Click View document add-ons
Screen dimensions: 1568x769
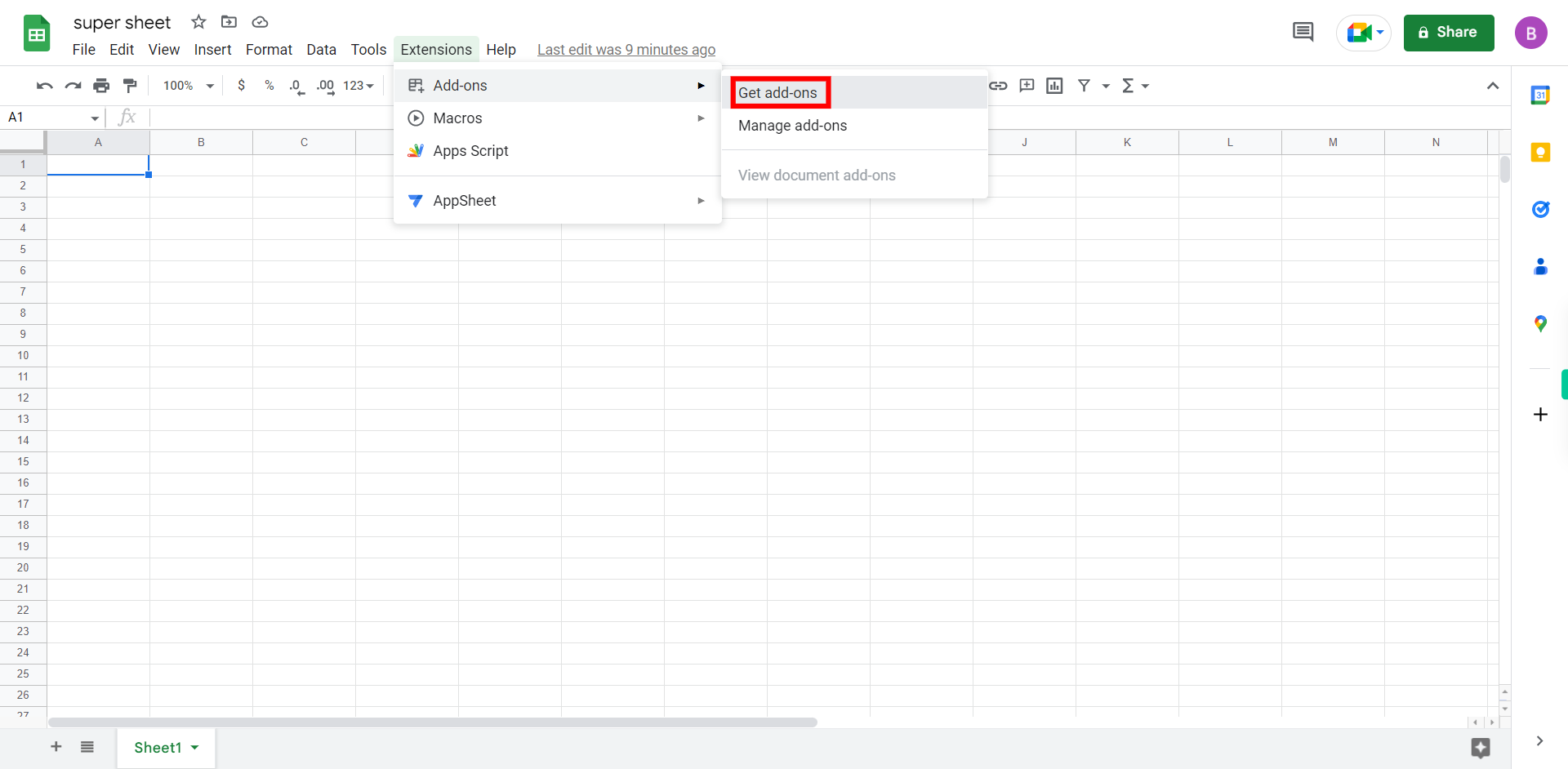tap(854, 176)
